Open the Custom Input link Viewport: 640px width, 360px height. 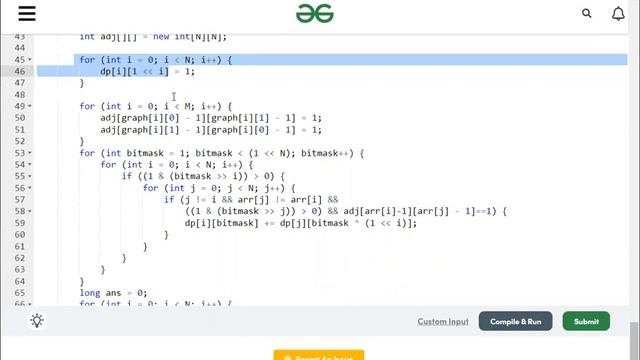pos(443,322)
